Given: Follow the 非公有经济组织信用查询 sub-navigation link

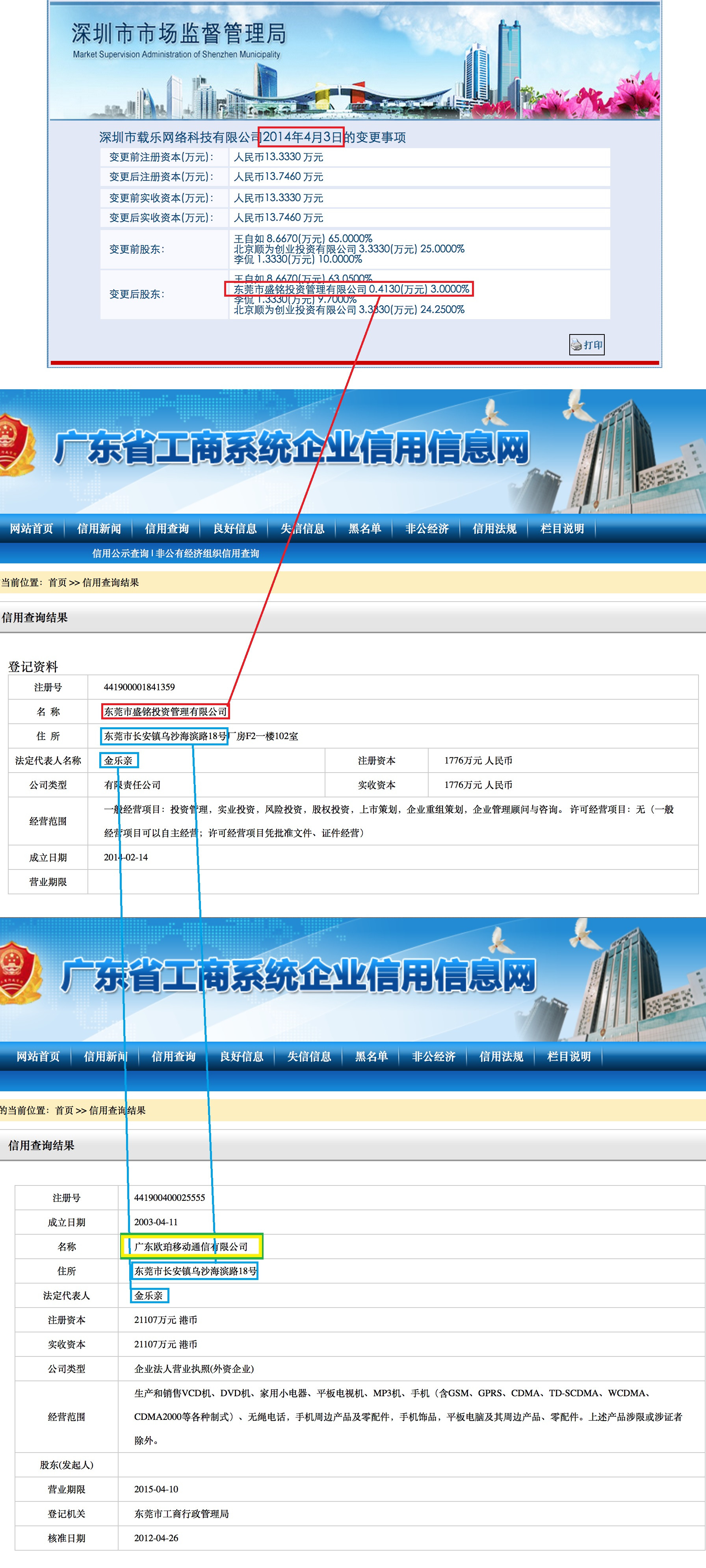Looking at the screenshot, I should (x=208, y=553).
